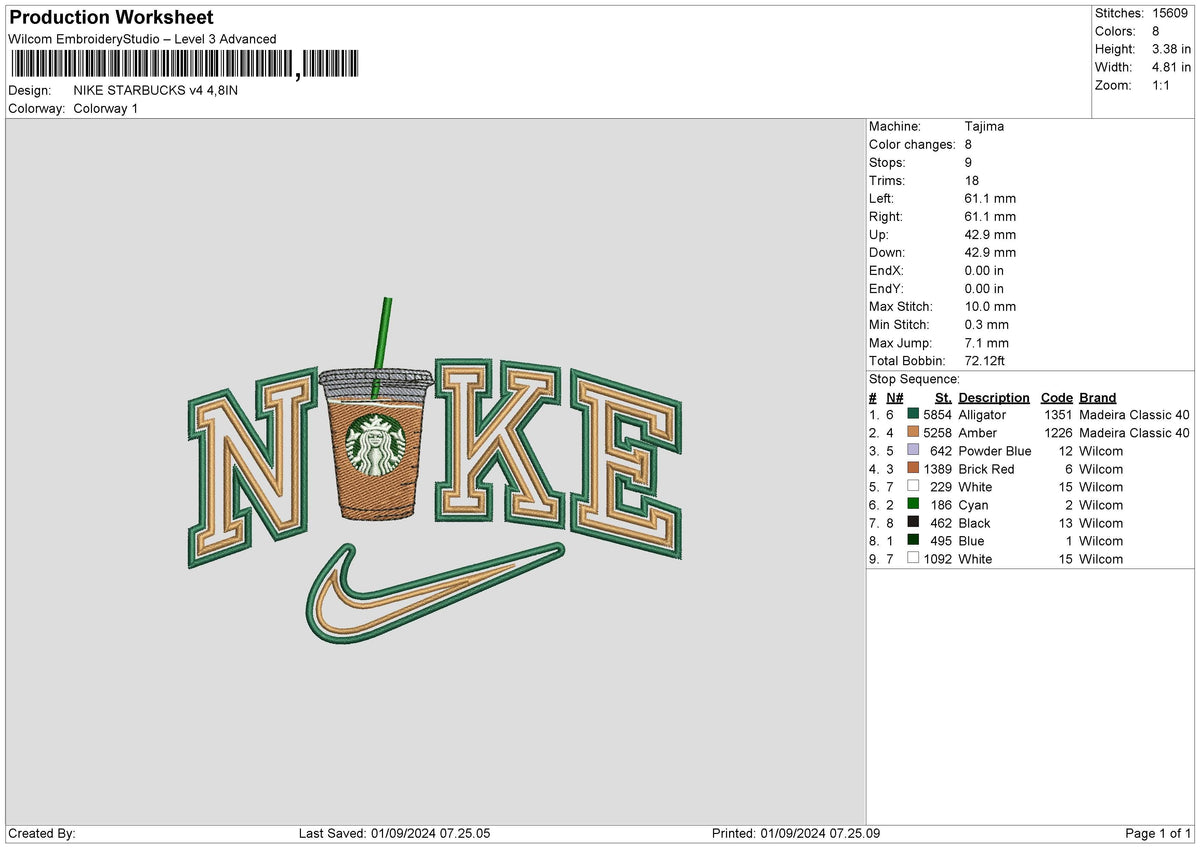Click 'Printed: 01/09/2024 07.25.09' footer text
This screenshot has height=848, width=1200.
pos(796,833)
